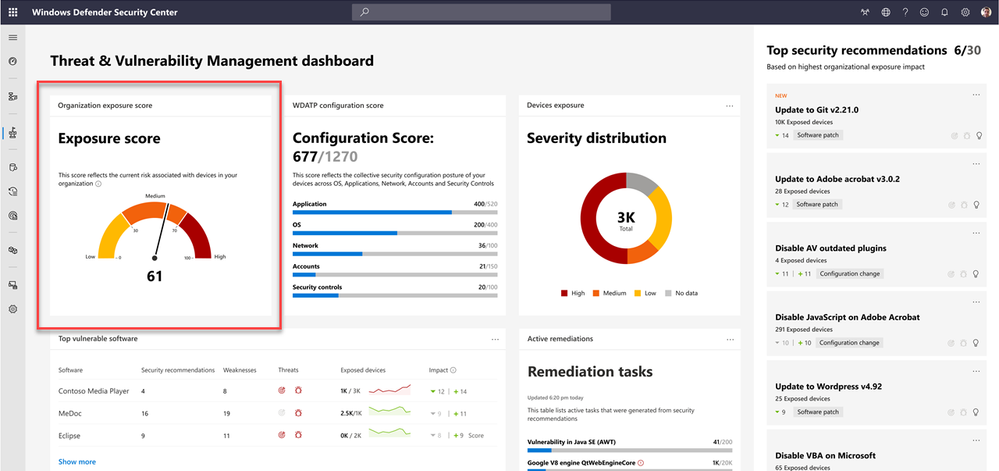
Task: Open Top vulnerable software ellipsis menu
Action: click(x=495, y=340)
